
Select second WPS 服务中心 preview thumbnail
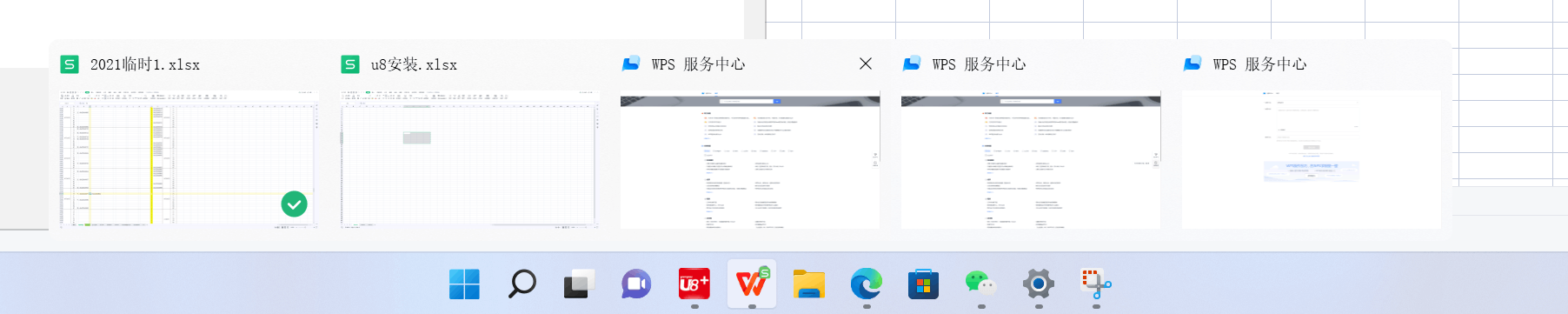click(1031, 159)
